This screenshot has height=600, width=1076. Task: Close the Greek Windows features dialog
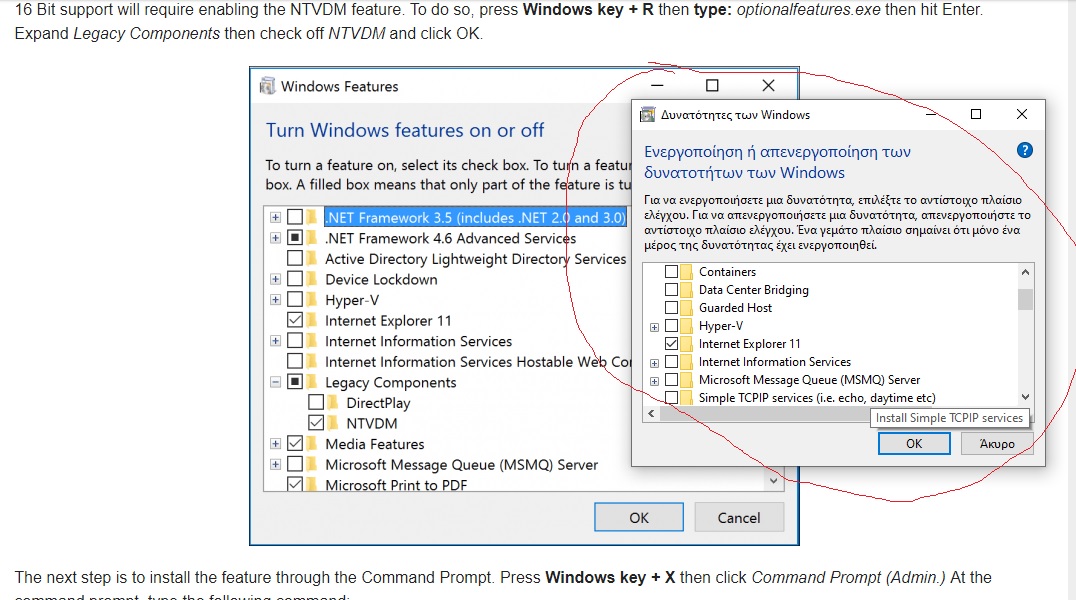1022,114
